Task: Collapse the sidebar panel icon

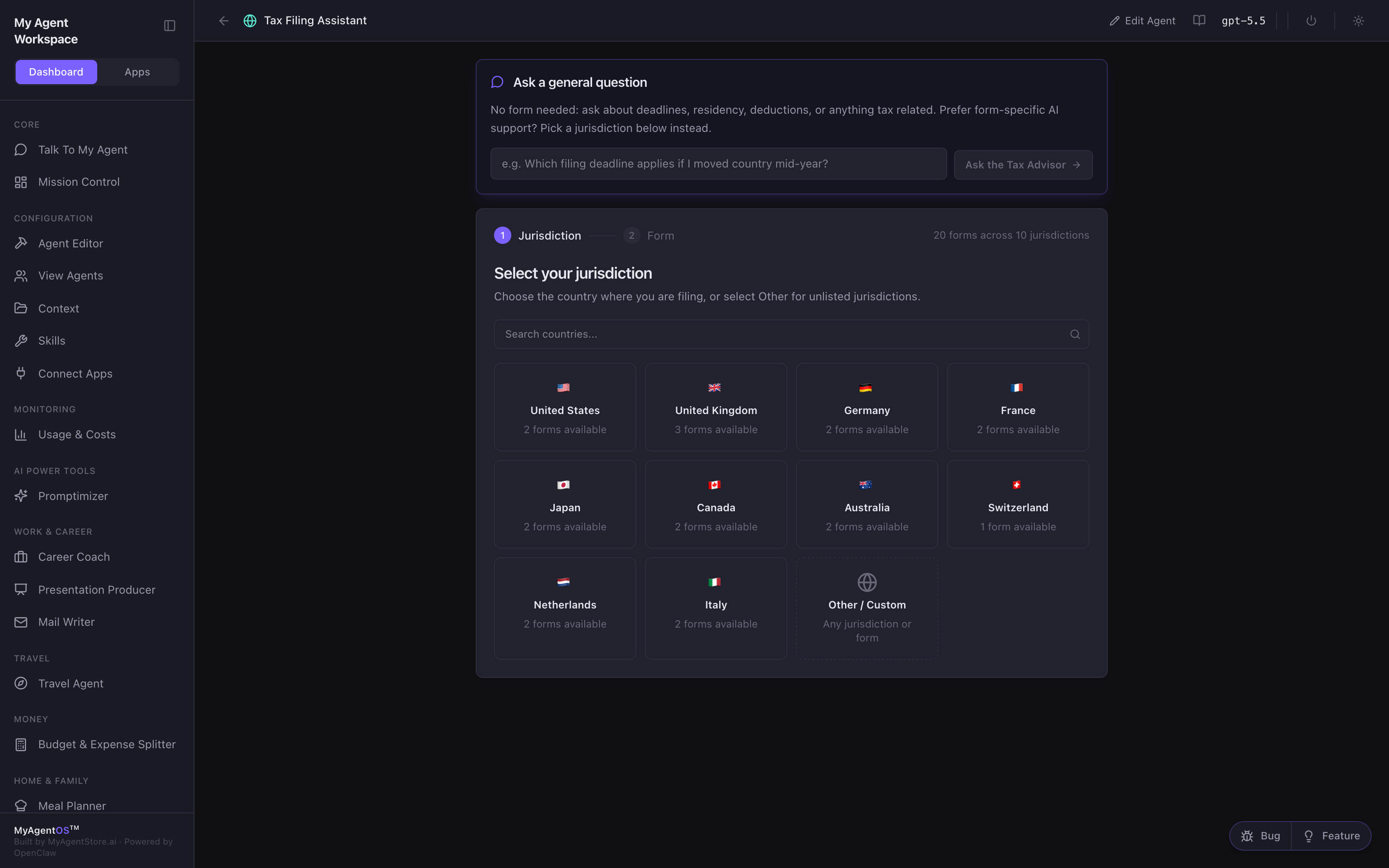Action: (169, 26)
